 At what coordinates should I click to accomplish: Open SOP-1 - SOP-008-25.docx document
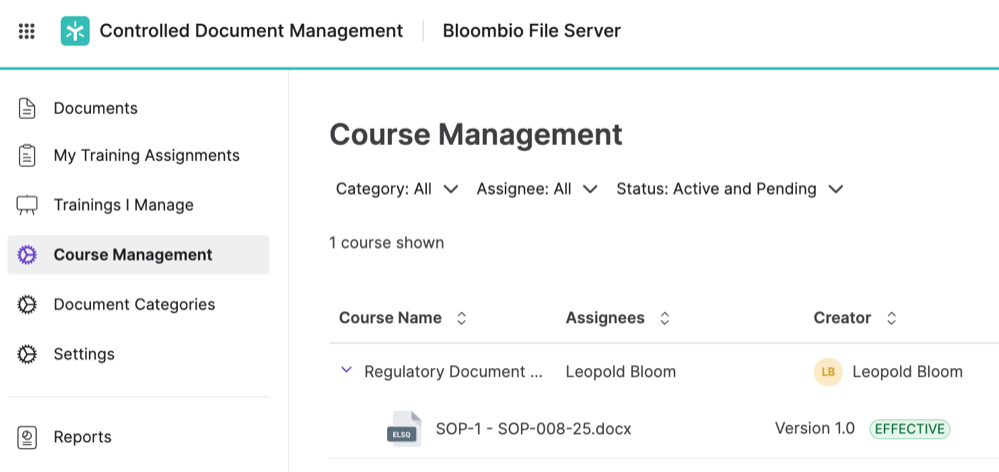pyautogui.click(x=533, y=429)
